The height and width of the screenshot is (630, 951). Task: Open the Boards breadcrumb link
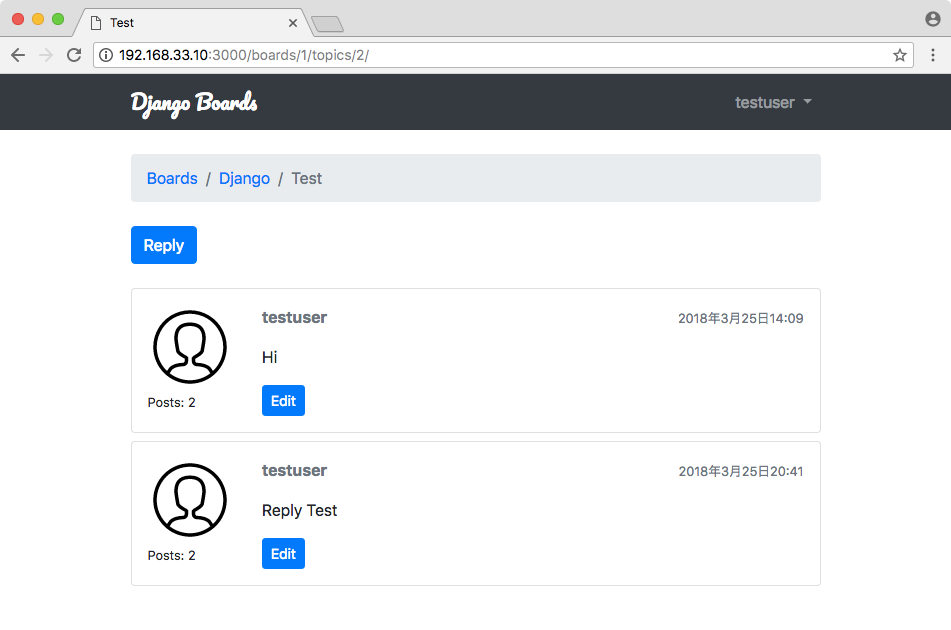172,178
